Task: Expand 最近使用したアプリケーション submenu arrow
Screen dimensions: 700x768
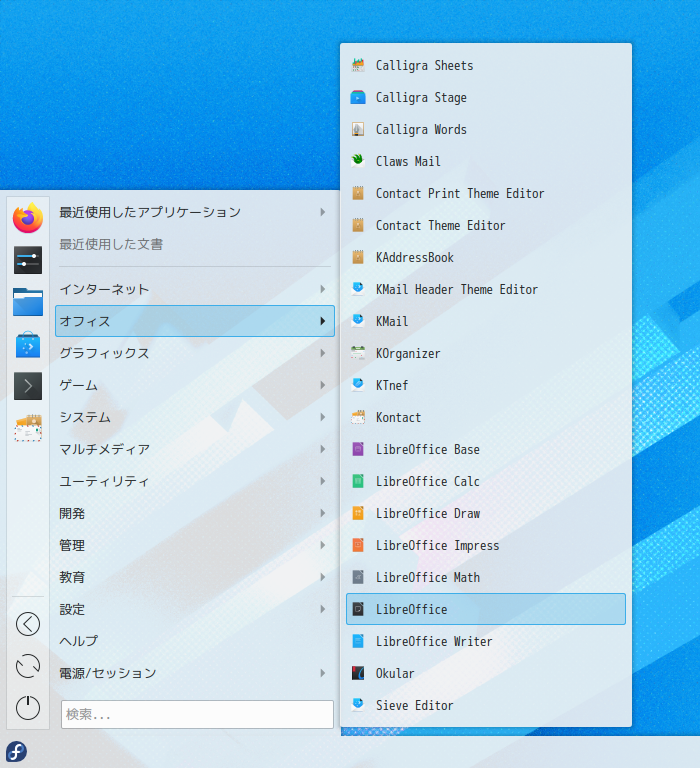Action: click(x=323, y=212)
